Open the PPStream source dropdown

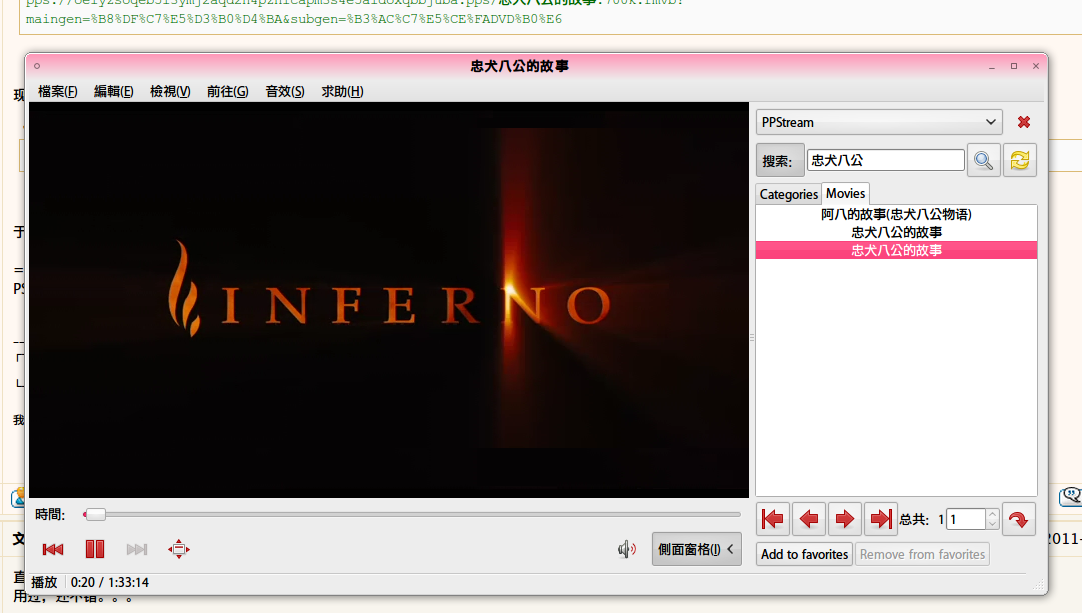879,122
